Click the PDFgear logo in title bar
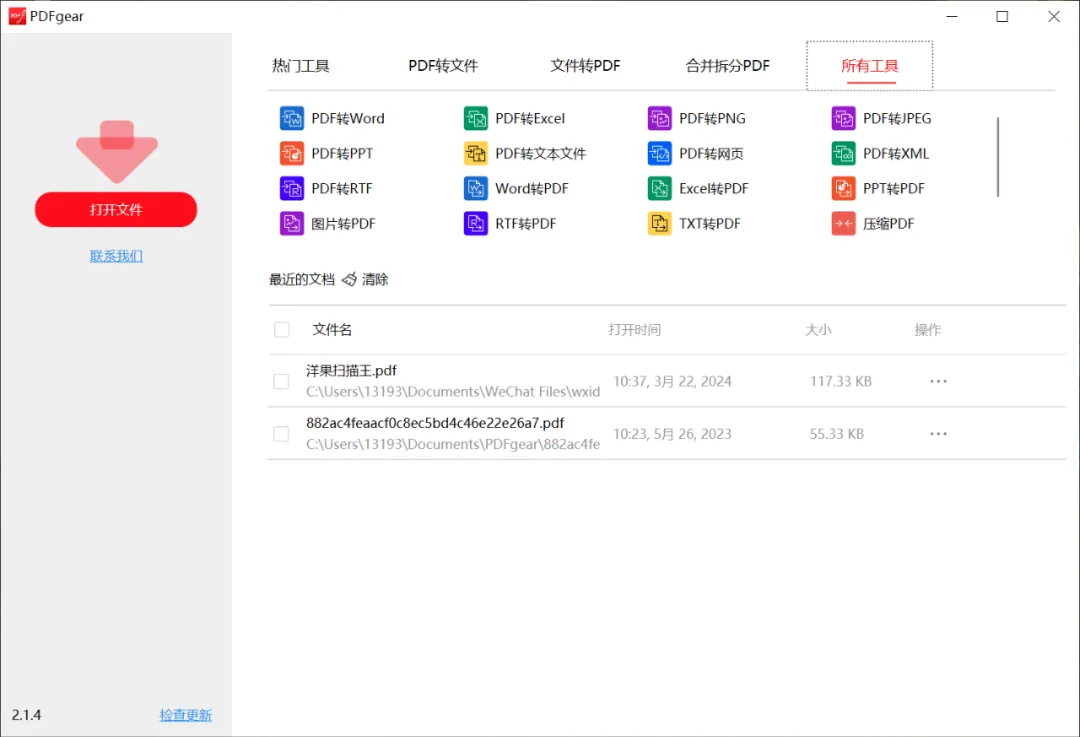Screen dimensions: 1080x737 pyautogui.click(x=17, y=16)
